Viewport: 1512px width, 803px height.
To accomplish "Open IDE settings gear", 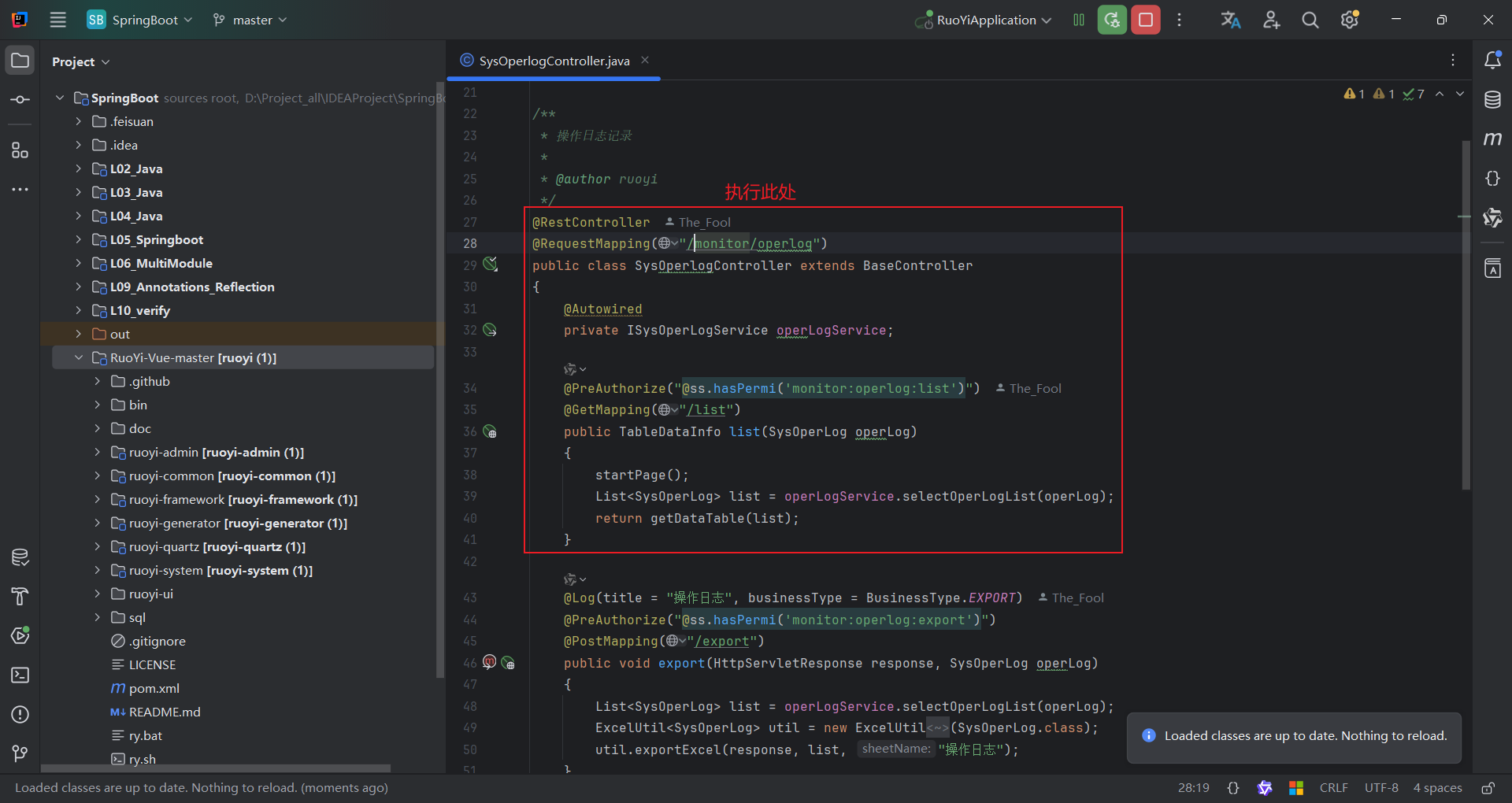I will tap(1350, 20).
